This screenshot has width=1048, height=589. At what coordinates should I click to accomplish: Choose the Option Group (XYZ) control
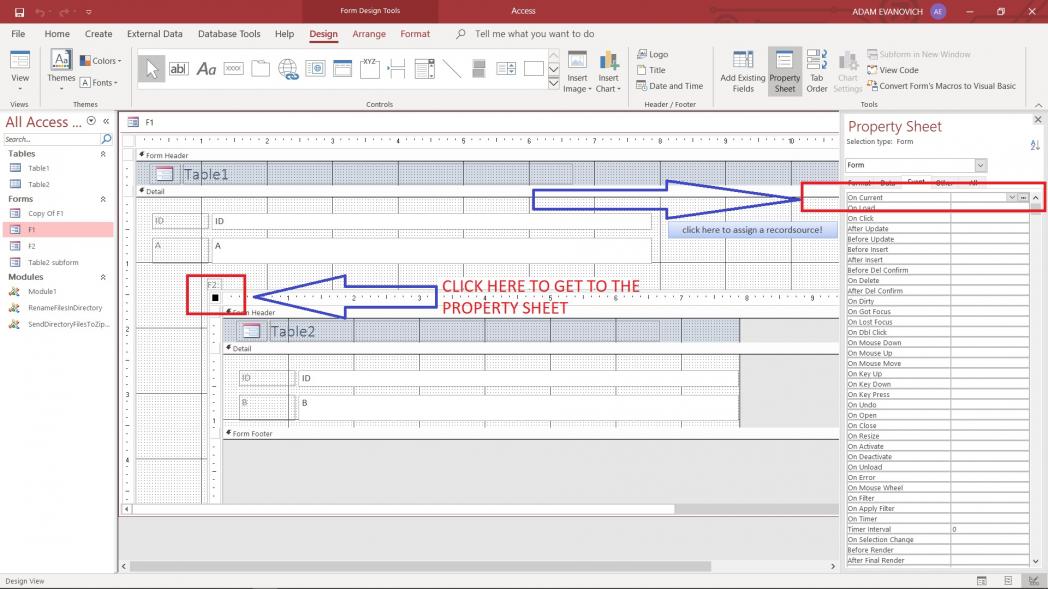tap(370, 69)
